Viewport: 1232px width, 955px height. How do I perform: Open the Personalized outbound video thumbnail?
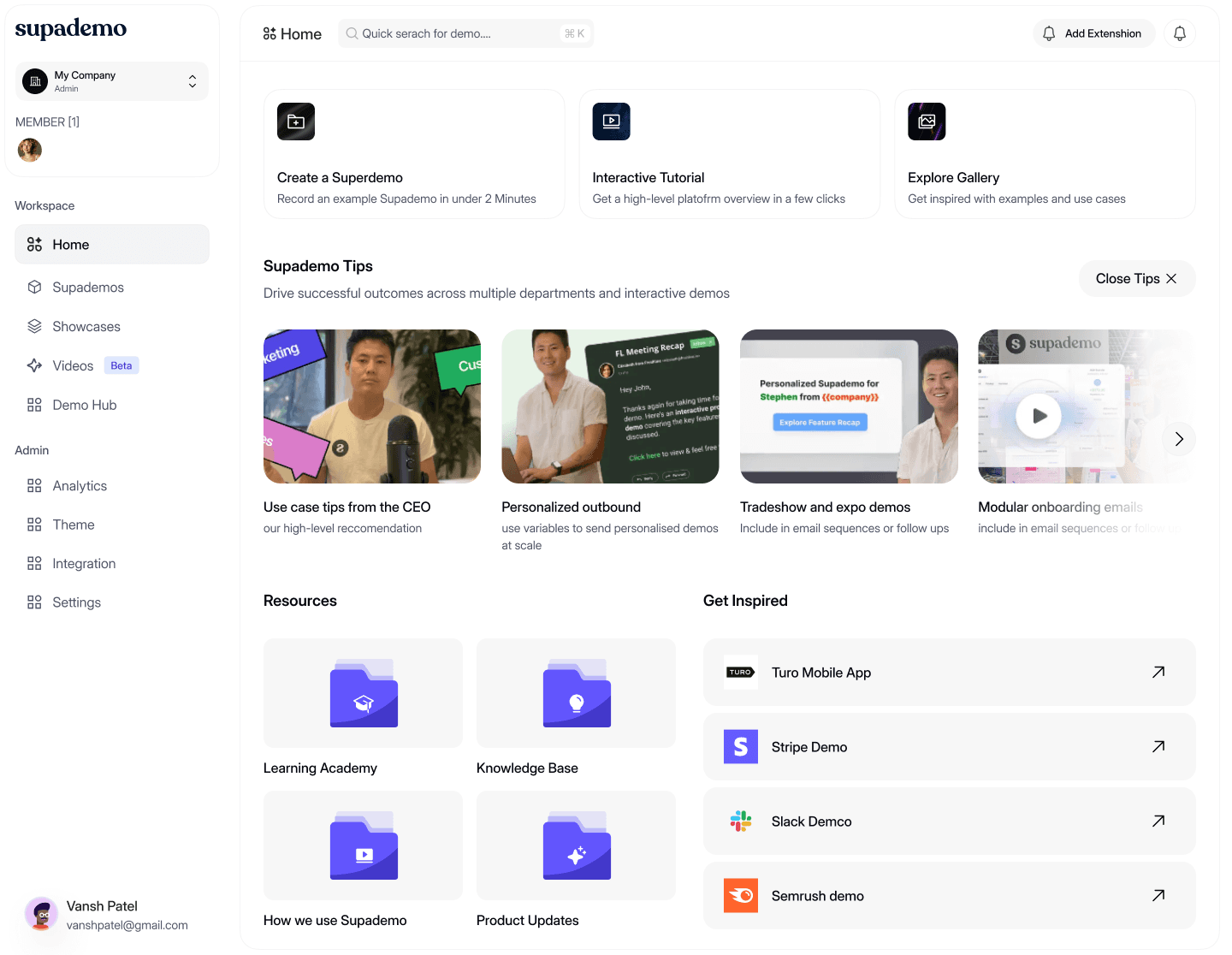point(610,406)
